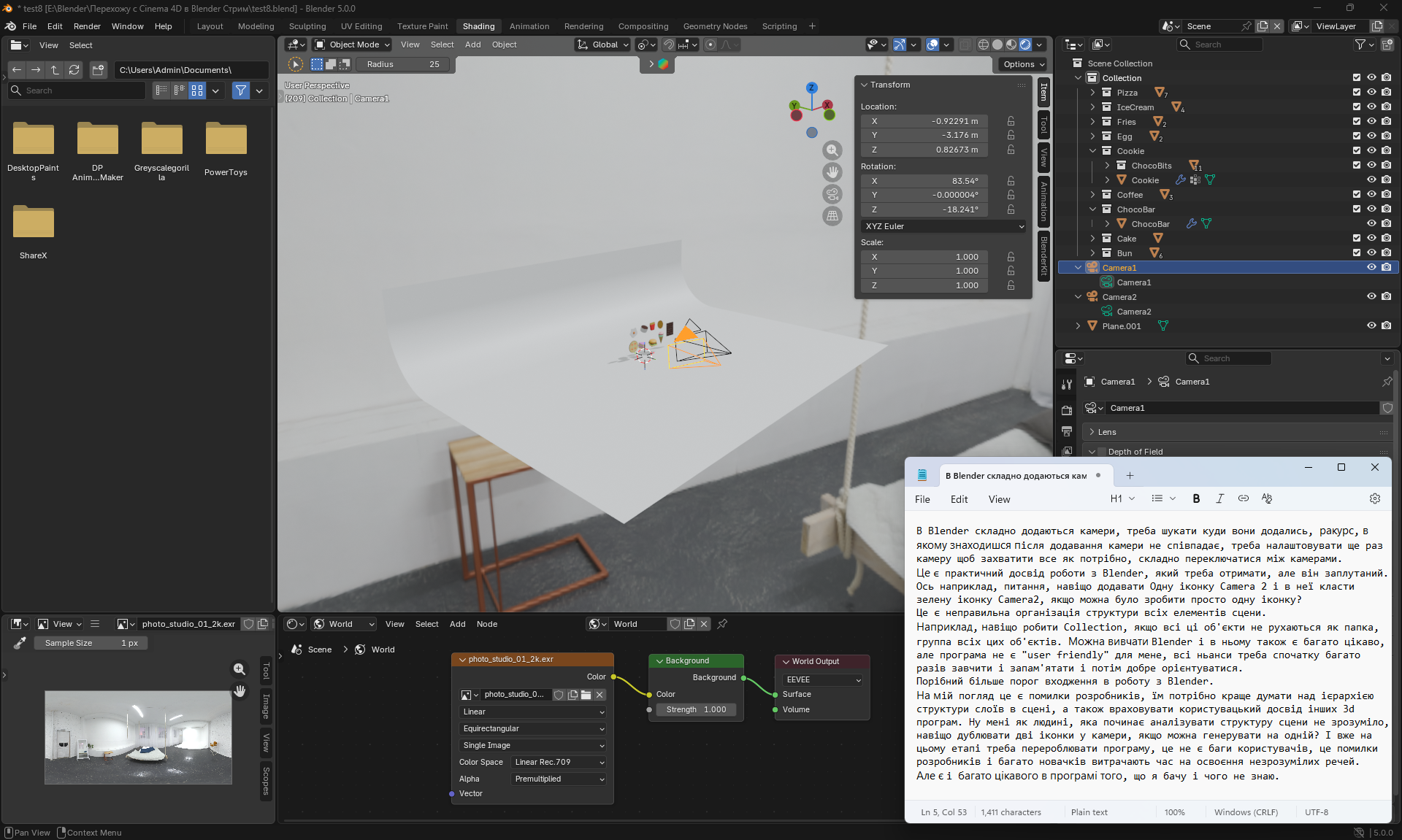Open the Render menu

[87, 26]
